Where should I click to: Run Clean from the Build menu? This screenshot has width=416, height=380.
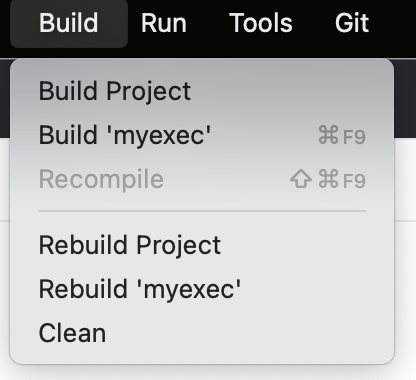(x=202, y=333)
